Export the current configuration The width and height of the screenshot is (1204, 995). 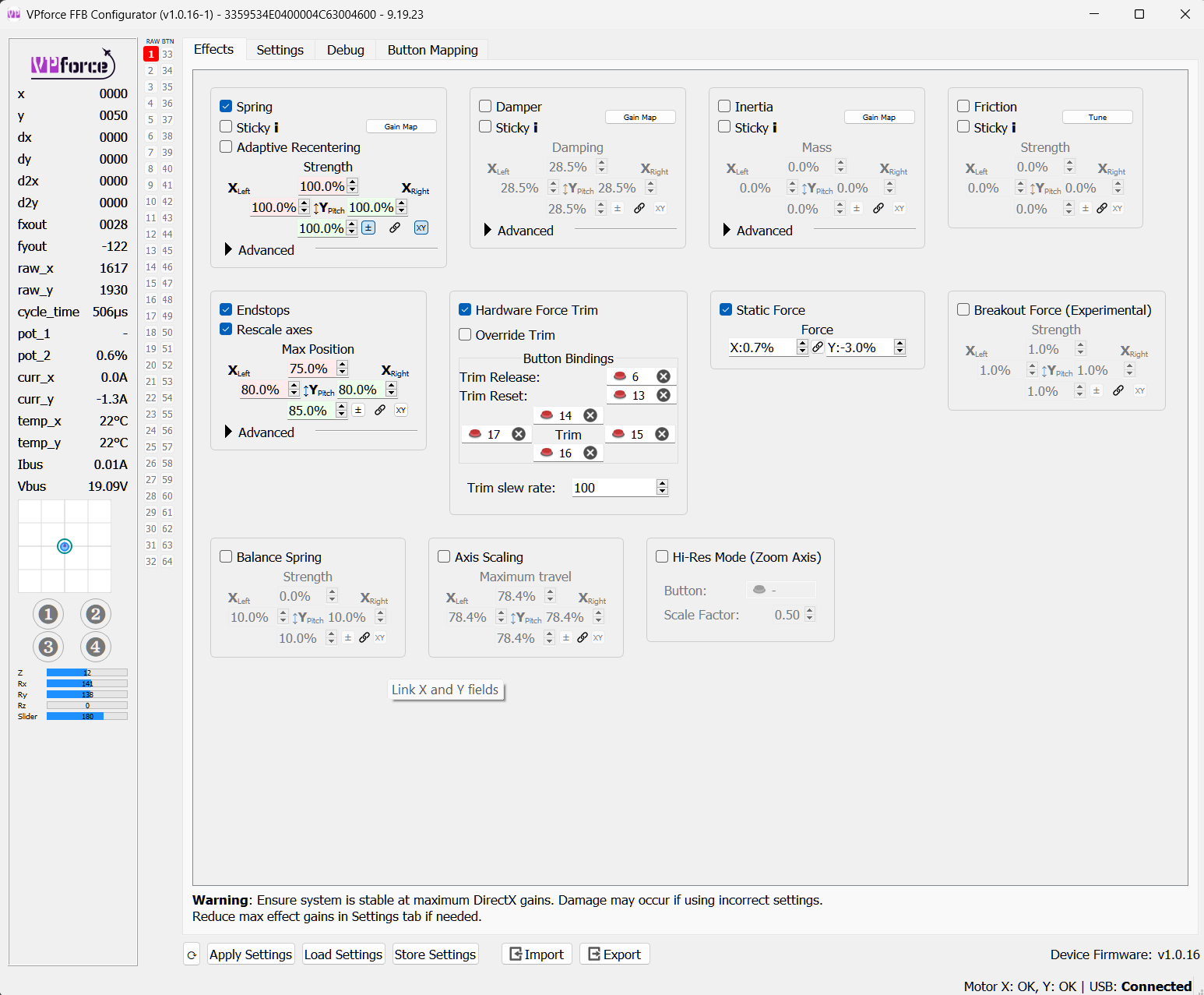[x=614, y=954]
